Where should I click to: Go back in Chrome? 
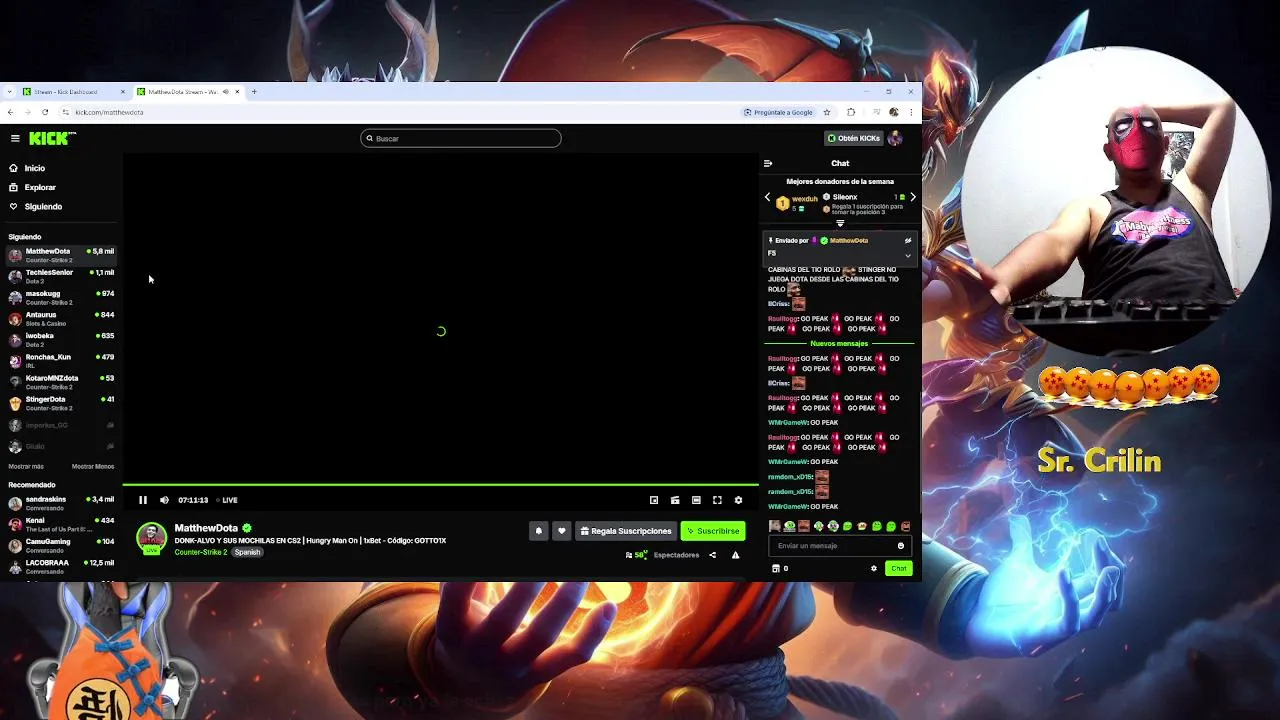[10, 112]
